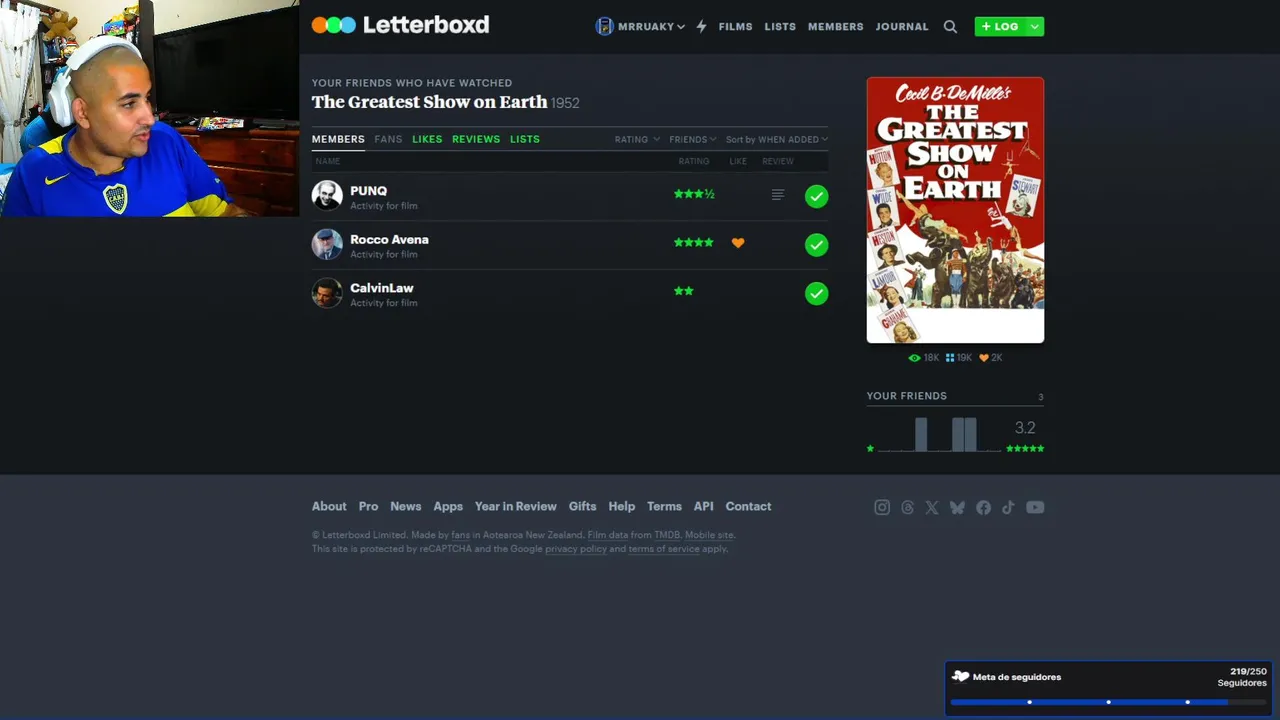Switch to the Reviews tab
Image resolution: width=1280 pixels, height=720 pixels.
click(x=476, y=139)
